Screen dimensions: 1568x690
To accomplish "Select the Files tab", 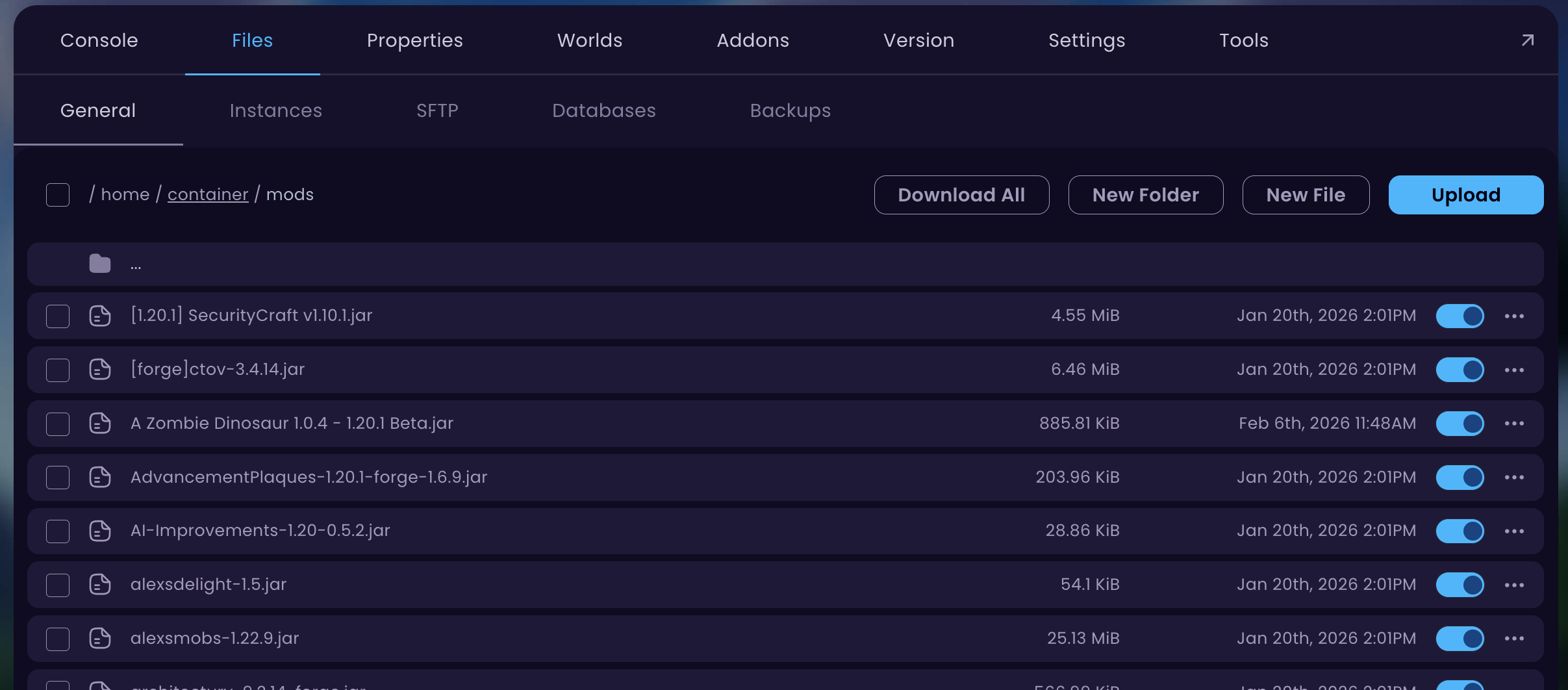I will 253,40.
